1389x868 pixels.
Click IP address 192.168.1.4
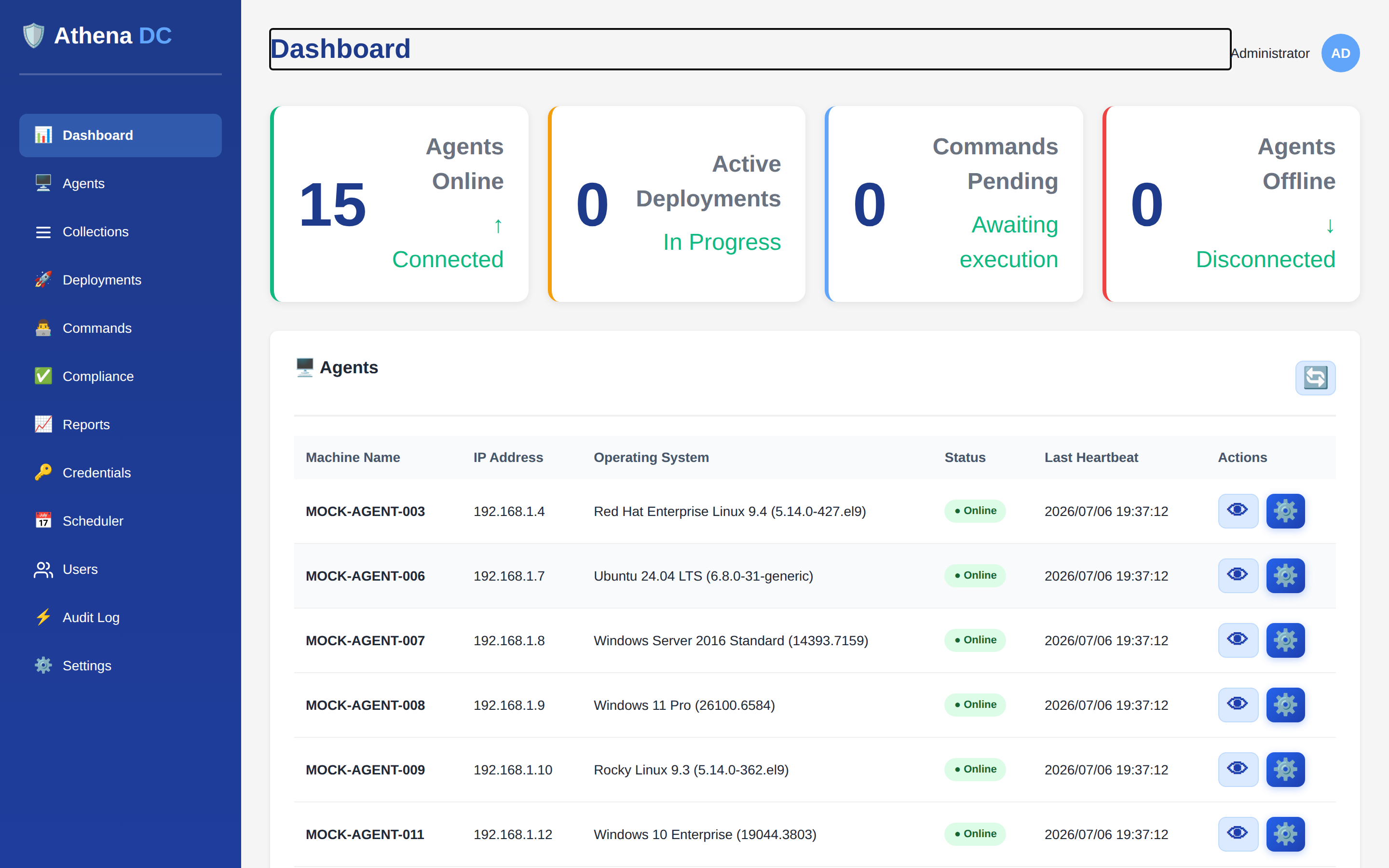509,512
